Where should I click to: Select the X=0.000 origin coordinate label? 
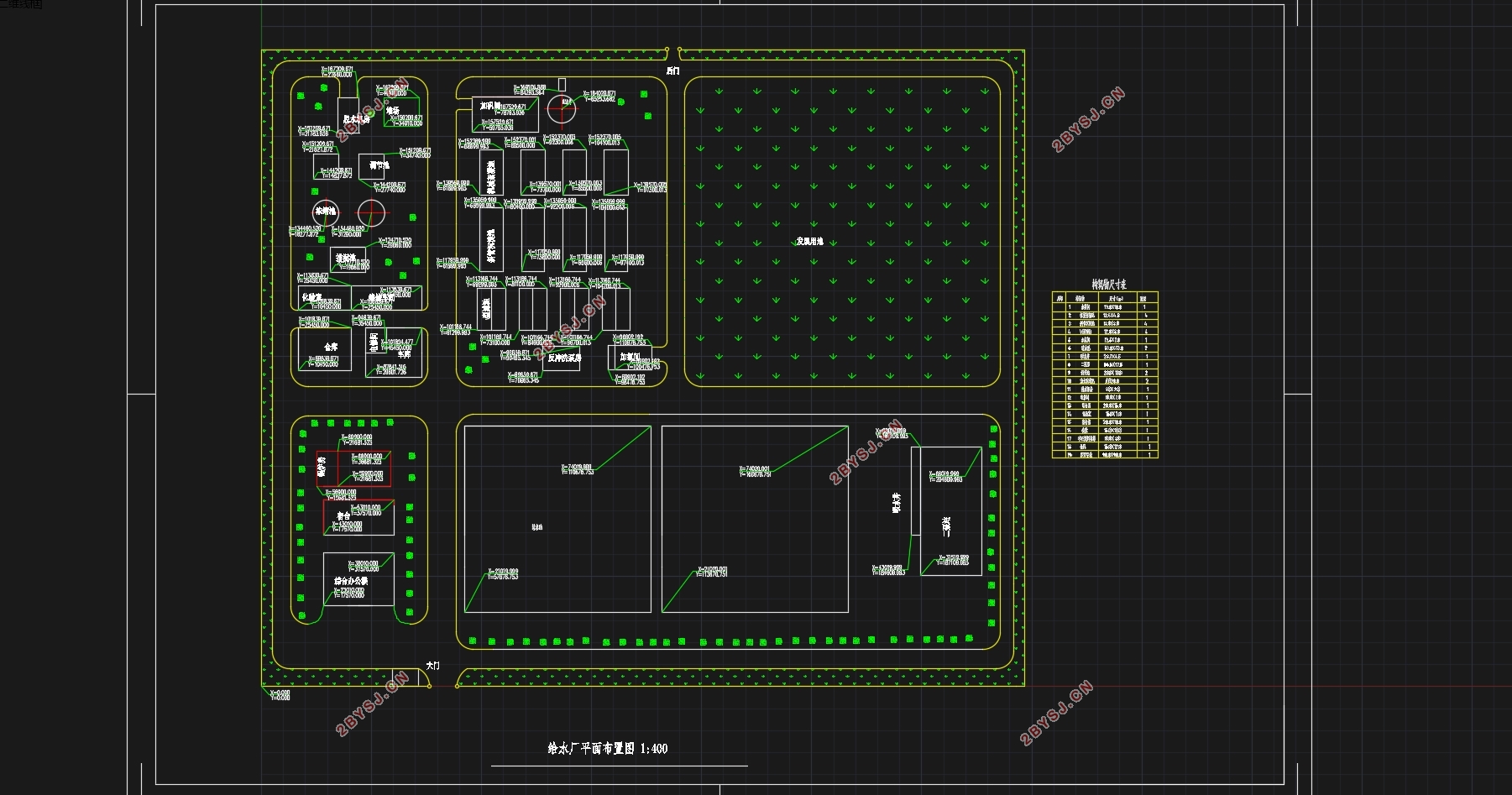280,693
